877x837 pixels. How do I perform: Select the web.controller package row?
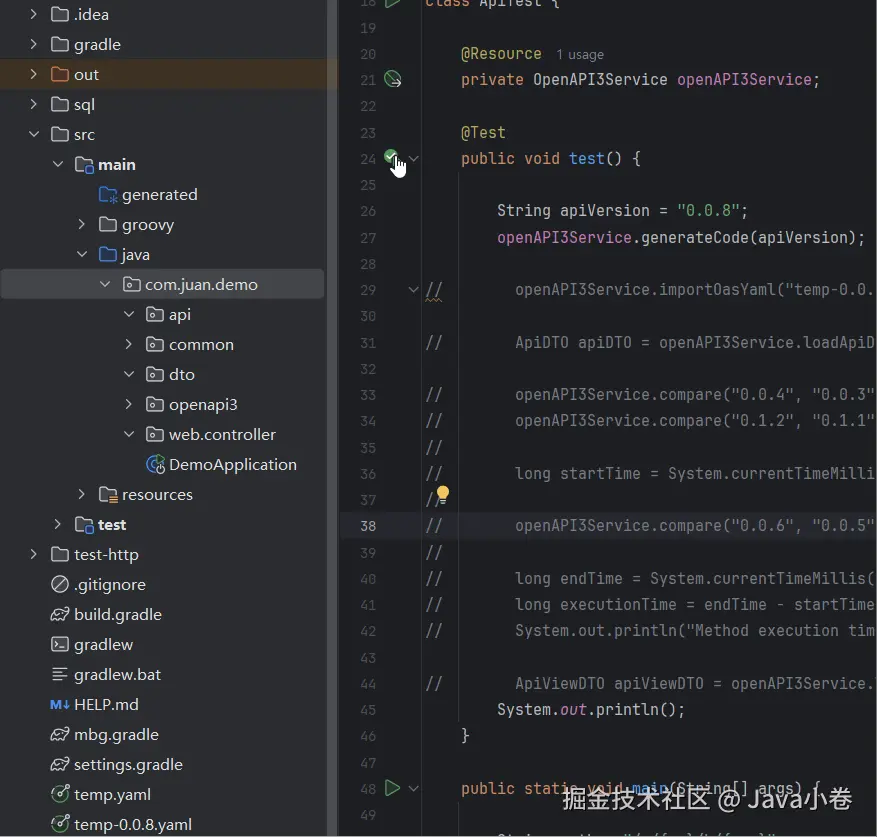tap(163, 435)
